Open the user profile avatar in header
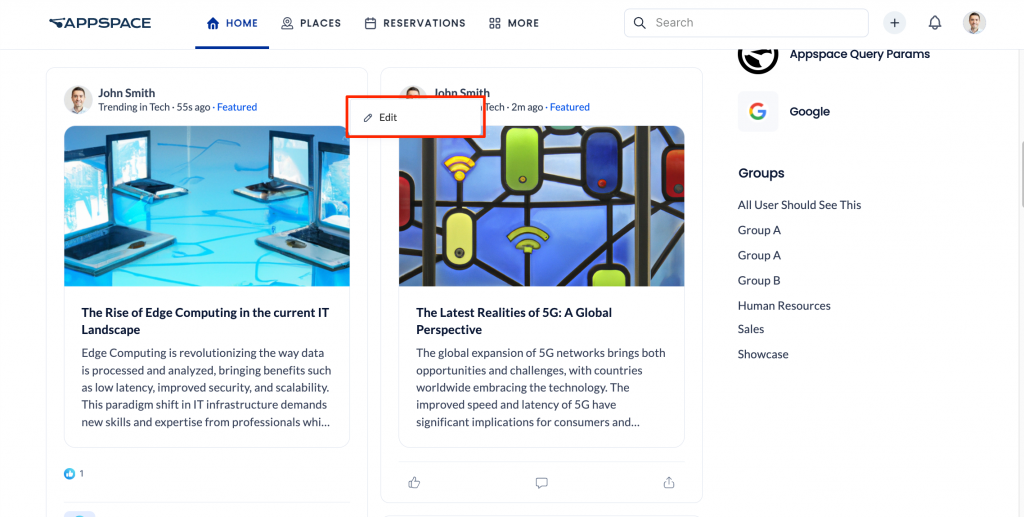 pos(974,23)
